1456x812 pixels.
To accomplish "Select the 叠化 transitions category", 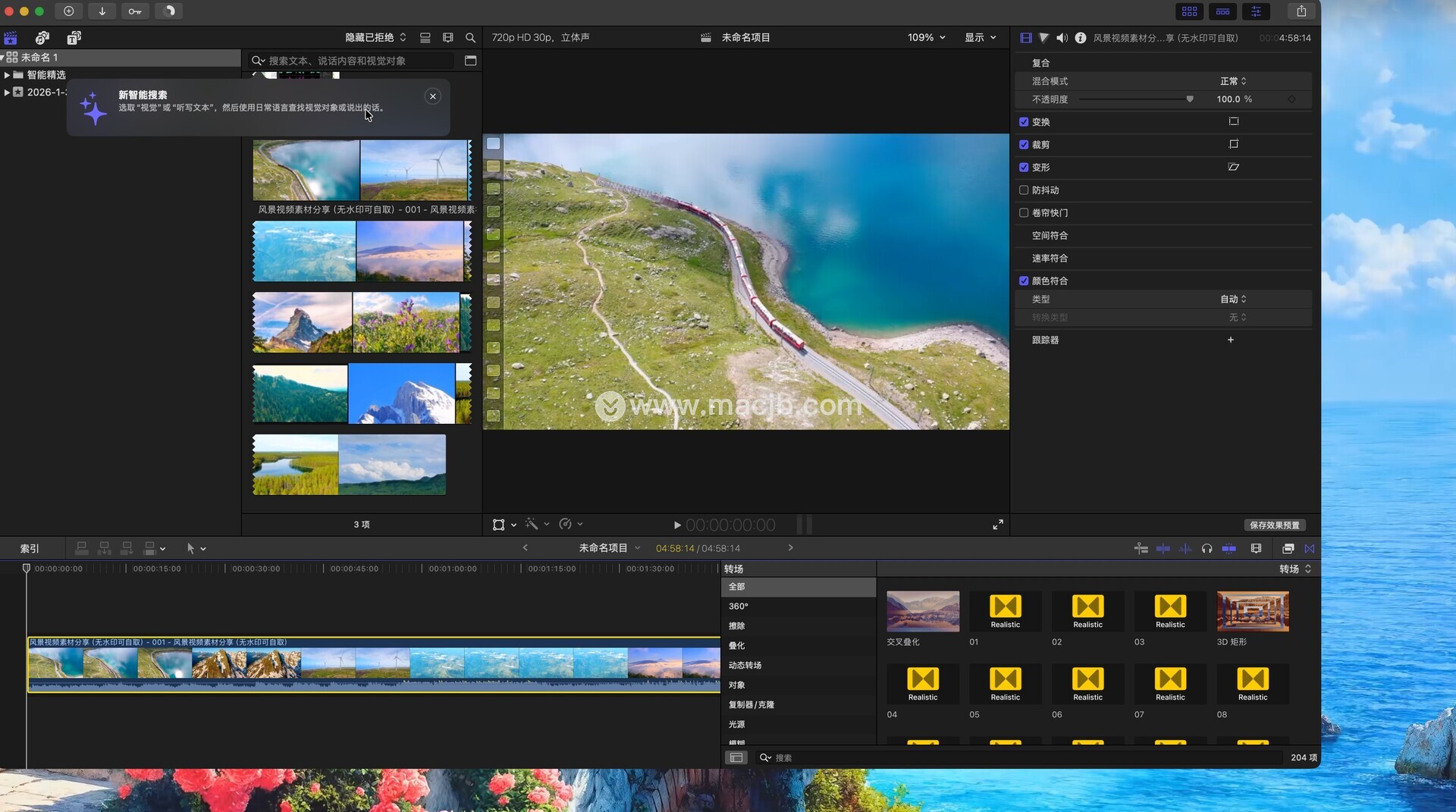I will 736,646.
